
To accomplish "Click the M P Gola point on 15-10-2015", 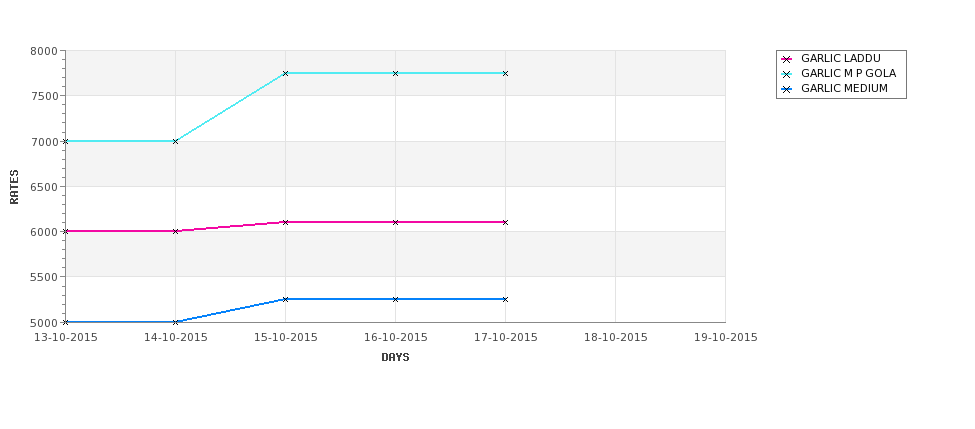I will pyautogui.click(x=285, y=73).
